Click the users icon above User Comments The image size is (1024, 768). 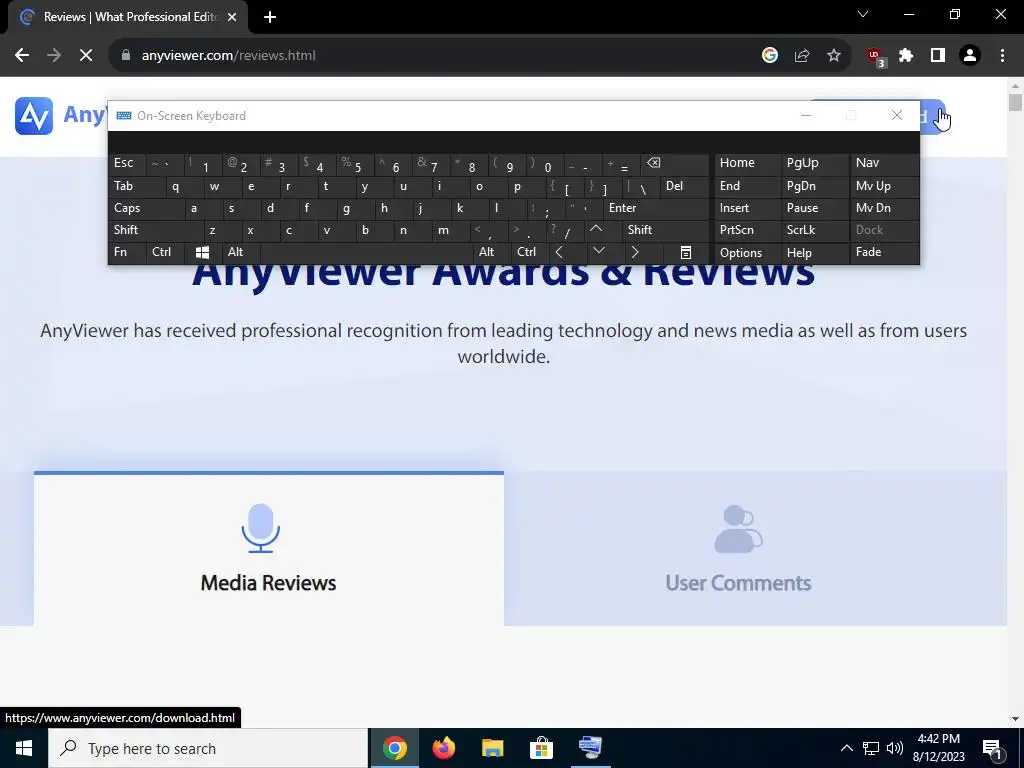click(738, 528)
